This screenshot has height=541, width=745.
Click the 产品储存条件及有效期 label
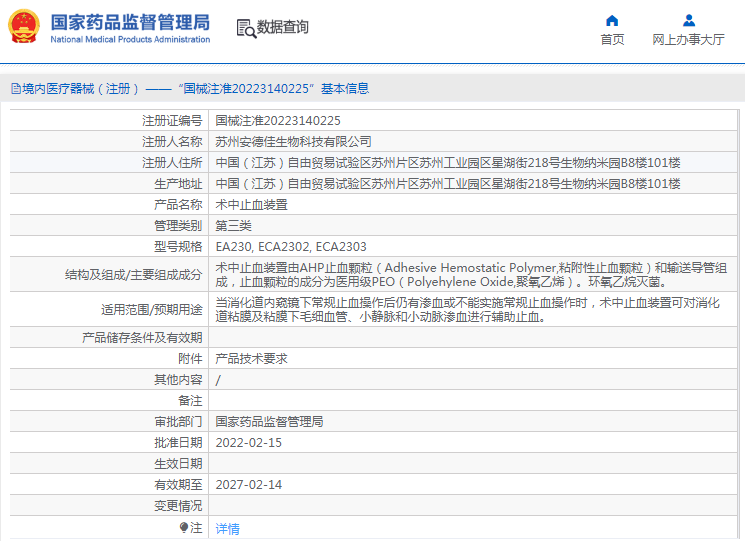(x=142, y=338)
